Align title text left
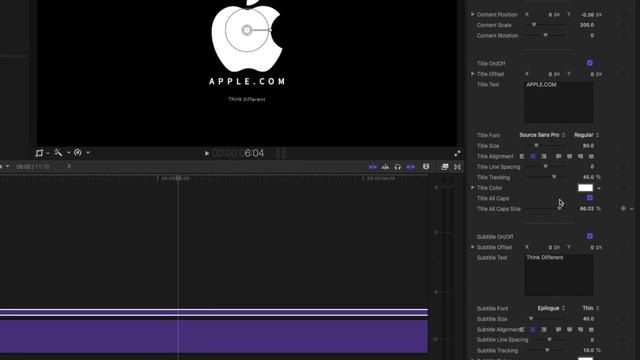Image resolution: width=640 pixels, height=360 pixels. tap(522, 156)
